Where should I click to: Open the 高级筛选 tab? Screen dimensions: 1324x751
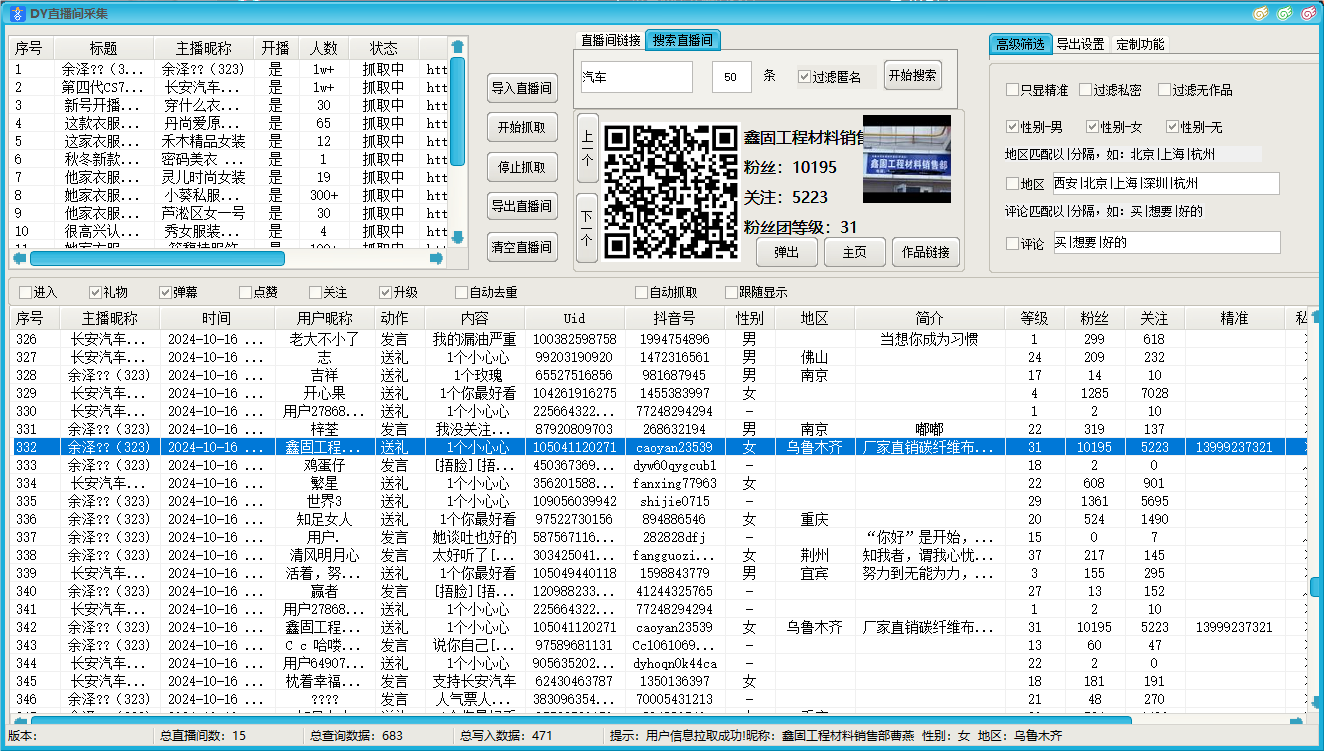click(x=1021, y=44)
